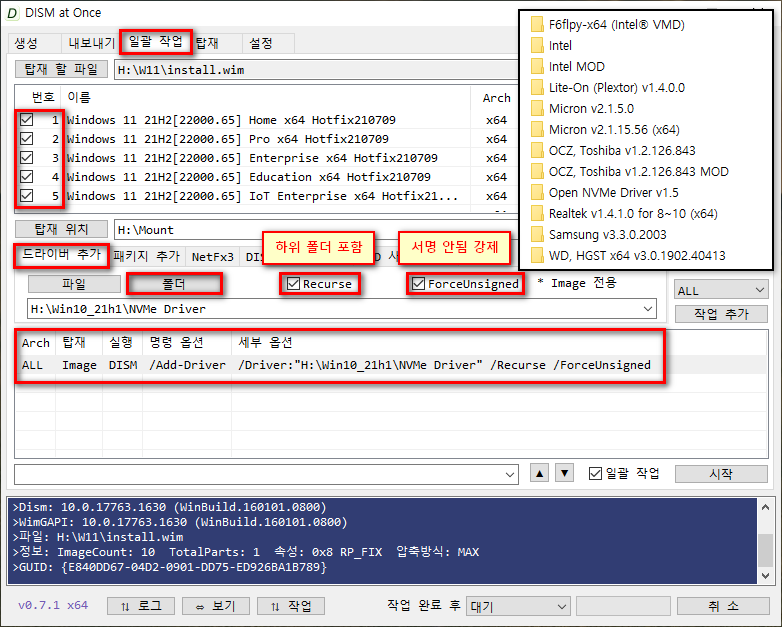The height and width of the screenshot is (627, 782).
Task: Click the 폴더 button
Action: (174, 284)
